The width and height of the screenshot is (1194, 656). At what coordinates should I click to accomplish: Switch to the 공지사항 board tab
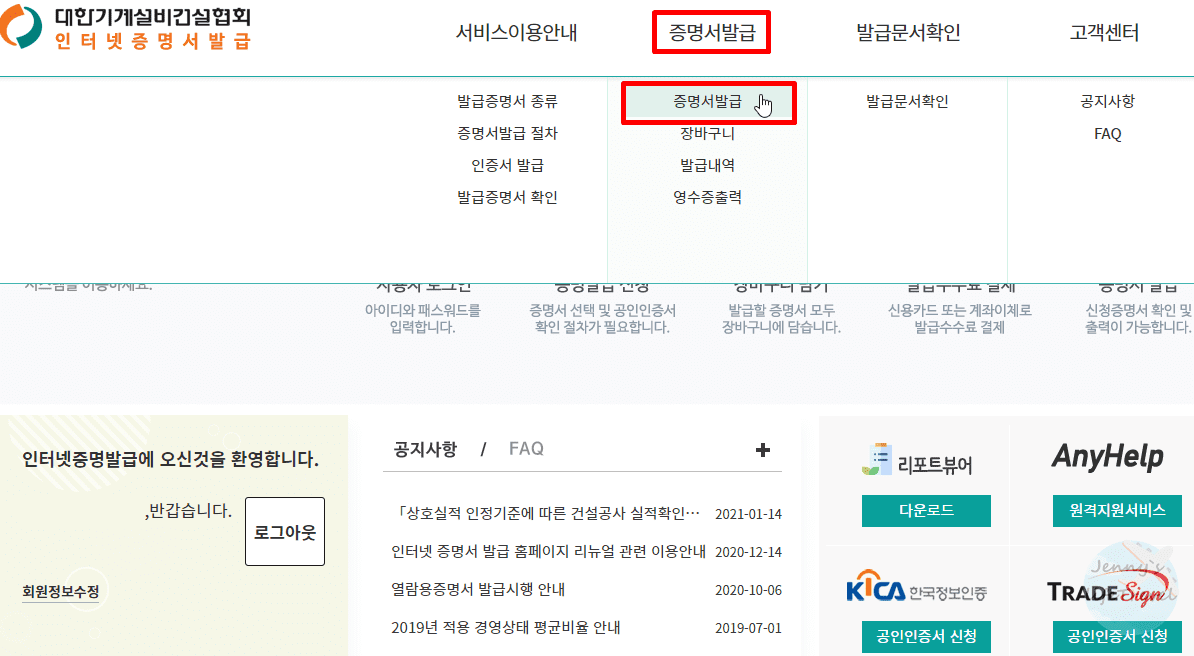425,449
